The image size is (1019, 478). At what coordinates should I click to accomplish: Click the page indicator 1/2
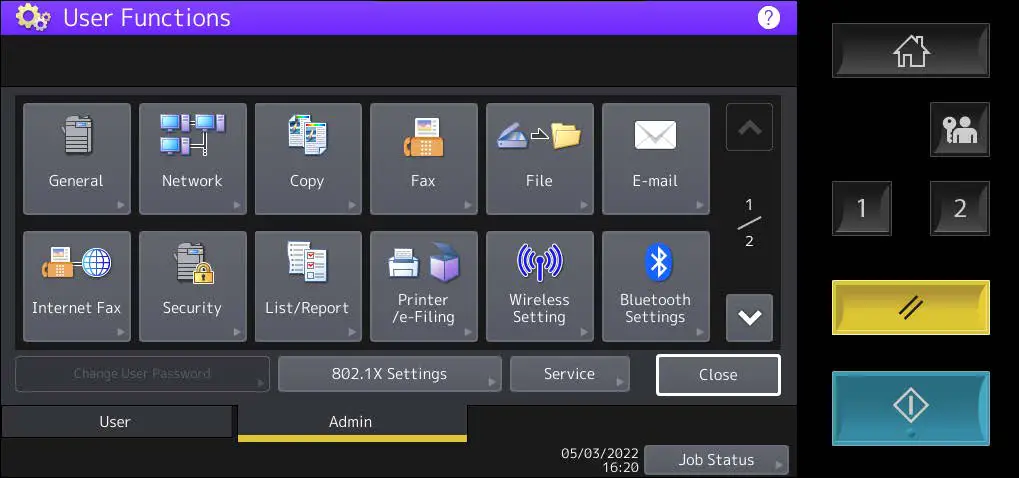pos(749,223)
